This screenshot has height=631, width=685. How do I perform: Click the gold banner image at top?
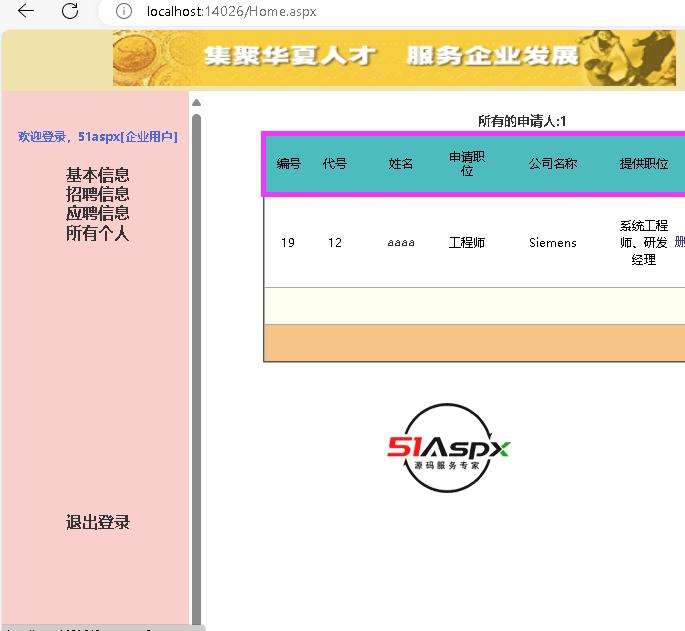pos(394,58)
